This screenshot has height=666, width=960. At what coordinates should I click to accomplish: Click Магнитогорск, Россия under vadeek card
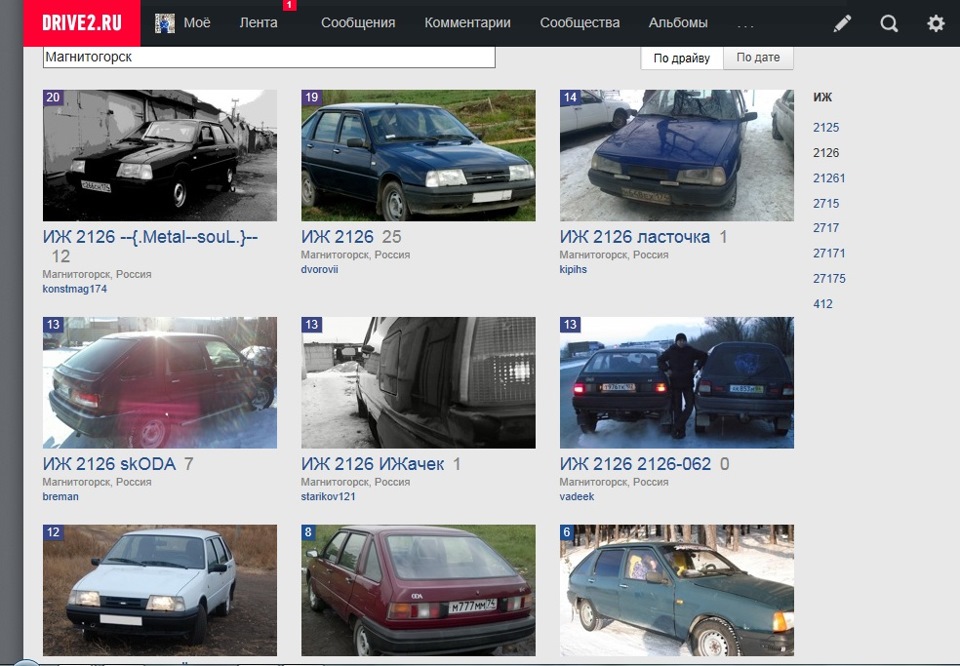click(614, 482)
